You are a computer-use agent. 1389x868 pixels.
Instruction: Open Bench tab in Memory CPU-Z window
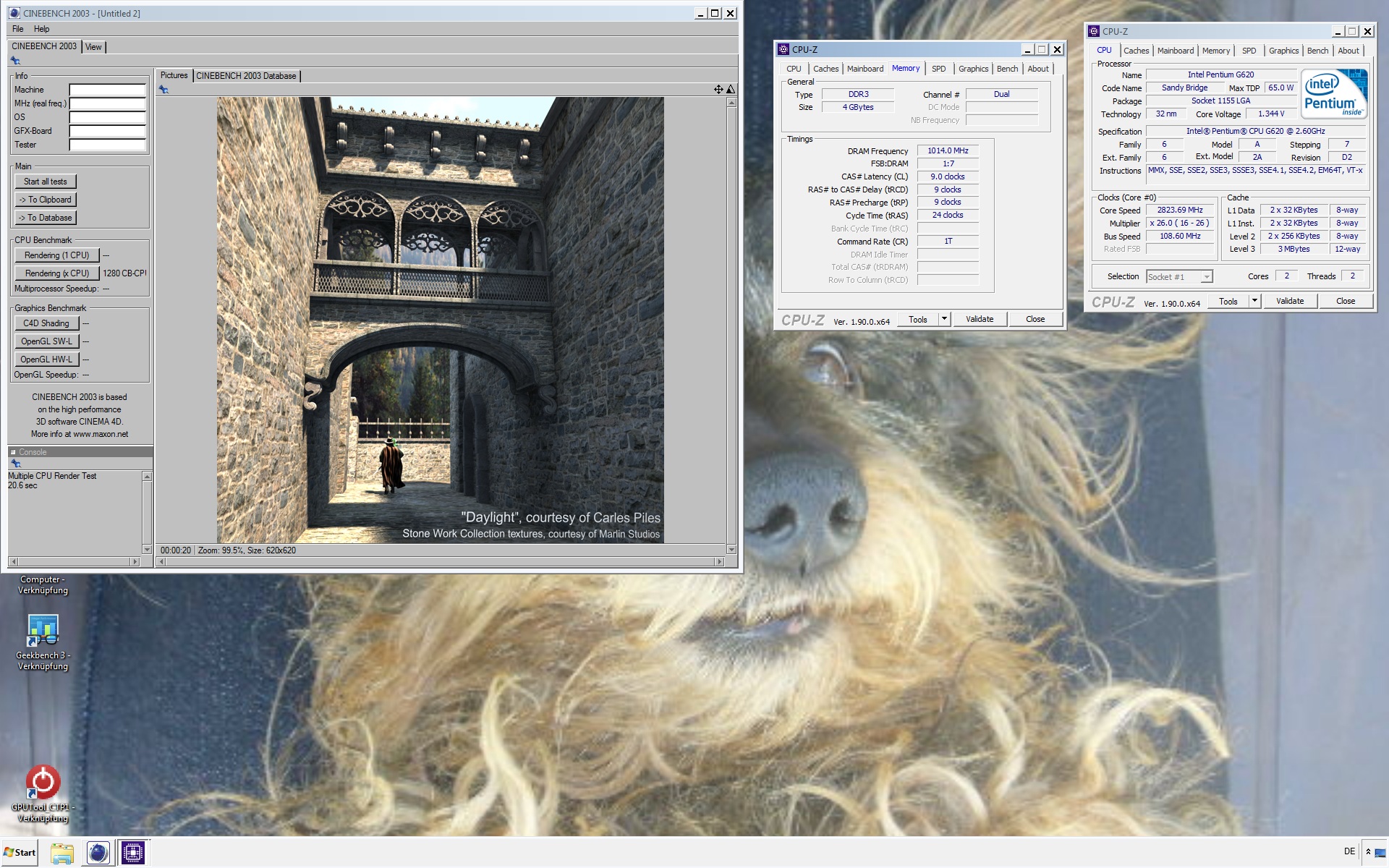(1007, 69)
